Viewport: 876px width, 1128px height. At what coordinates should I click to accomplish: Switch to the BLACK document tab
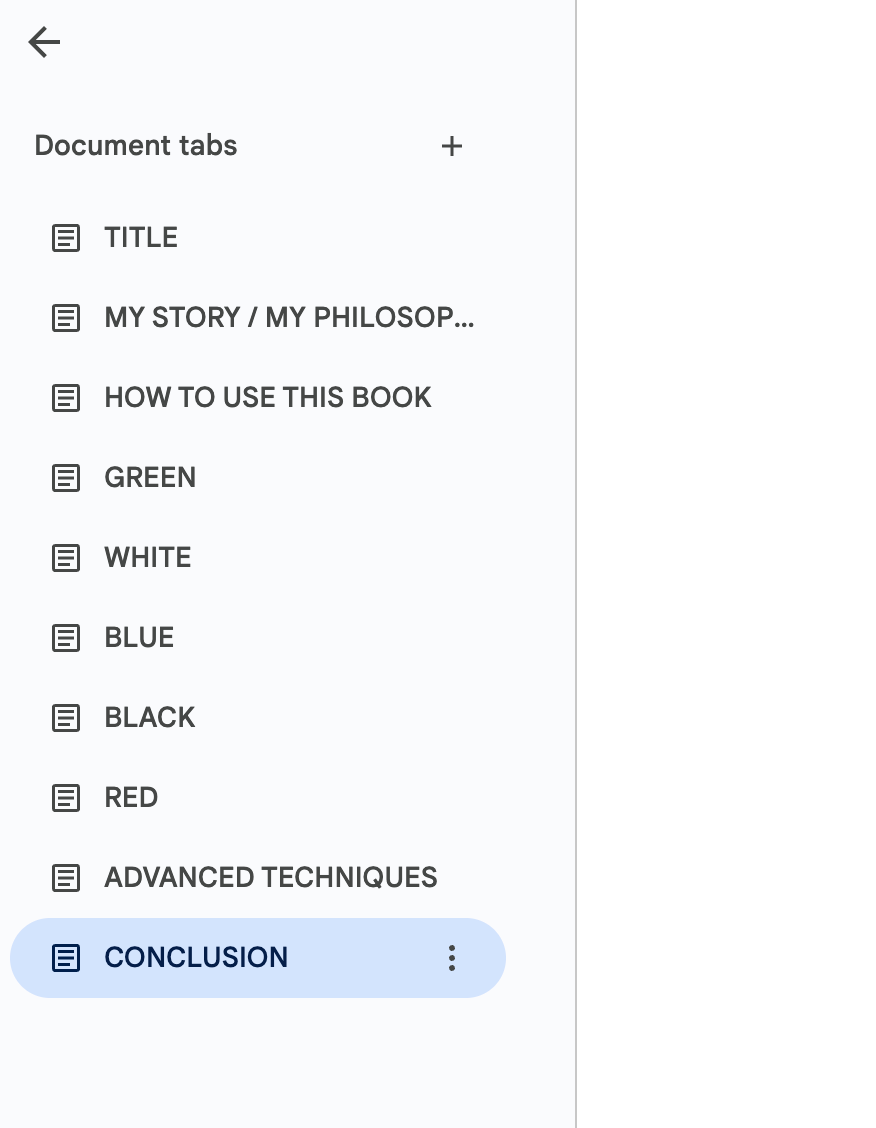coord(257,718)
